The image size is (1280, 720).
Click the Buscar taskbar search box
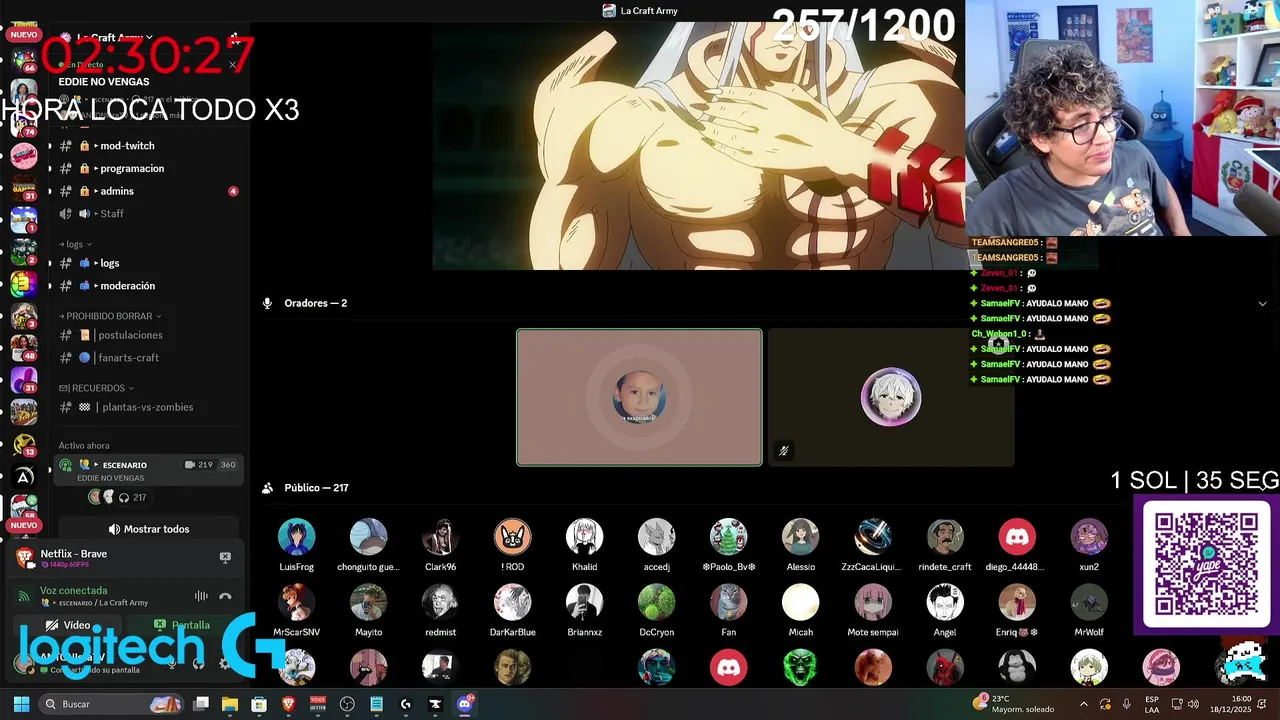(x=112, y=704)
